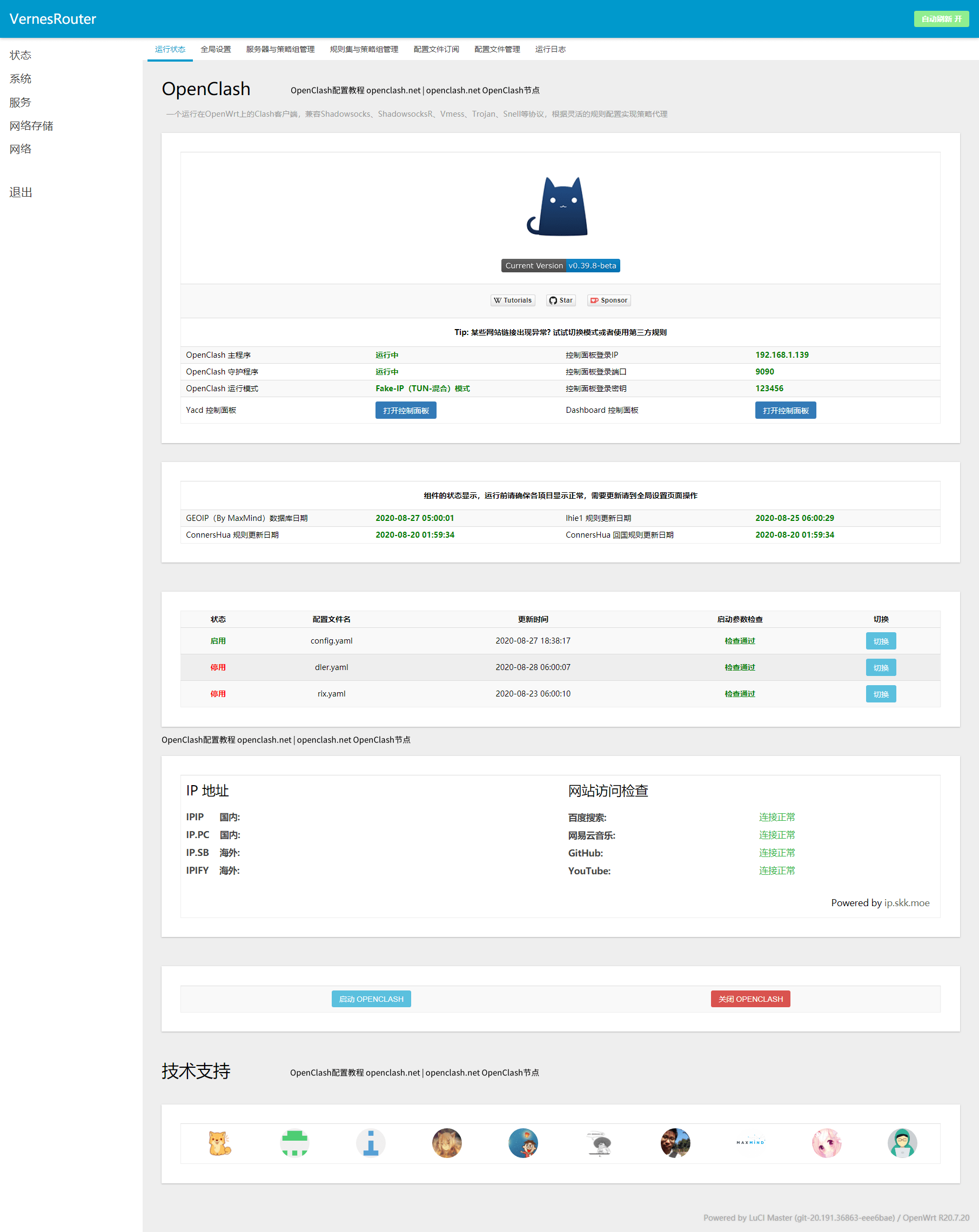Click the Current Version v0.39.8-beta badge
The width and height of the screenshot is (979, 1232).
pyautogui.click(x=561, y=266)
